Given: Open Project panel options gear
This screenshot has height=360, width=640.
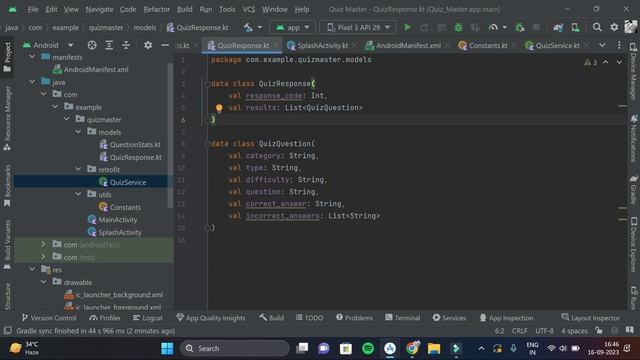Looking at the screenshot, I should tap(148, 45).
